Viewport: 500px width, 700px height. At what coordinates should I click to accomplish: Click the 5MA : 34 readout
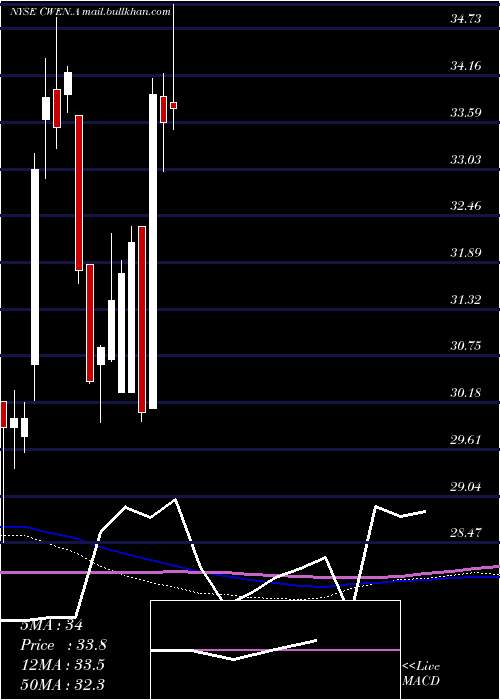click(51, 625)
